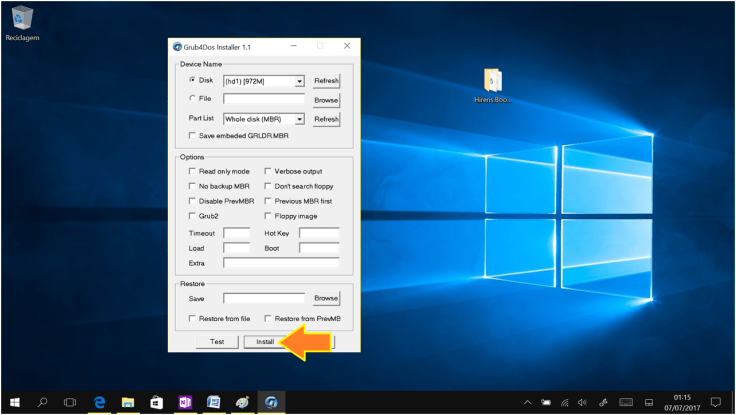Image resolution: width=736 pixels, height=415 pixels.
Task: Click the taskbar search magnifier icon
Action: point(43,402)
